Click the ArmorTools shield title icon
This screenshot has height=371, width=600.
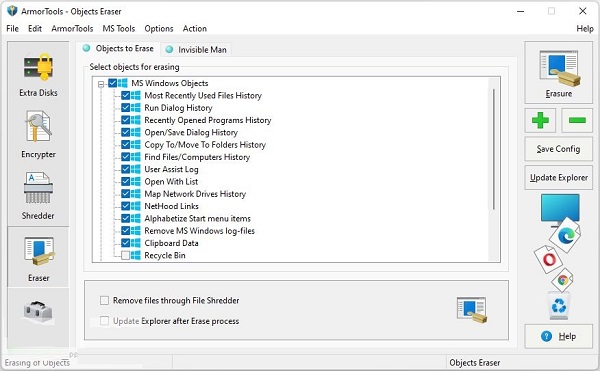click(12, 11)
